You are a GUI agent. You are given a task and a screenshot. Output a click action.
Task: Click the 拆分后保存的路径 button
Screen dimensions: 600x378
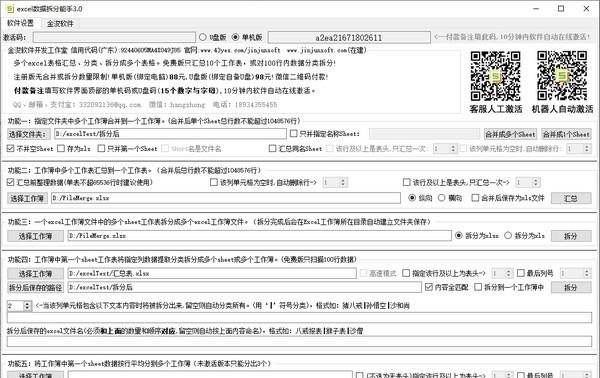click(x=36, y=287)
